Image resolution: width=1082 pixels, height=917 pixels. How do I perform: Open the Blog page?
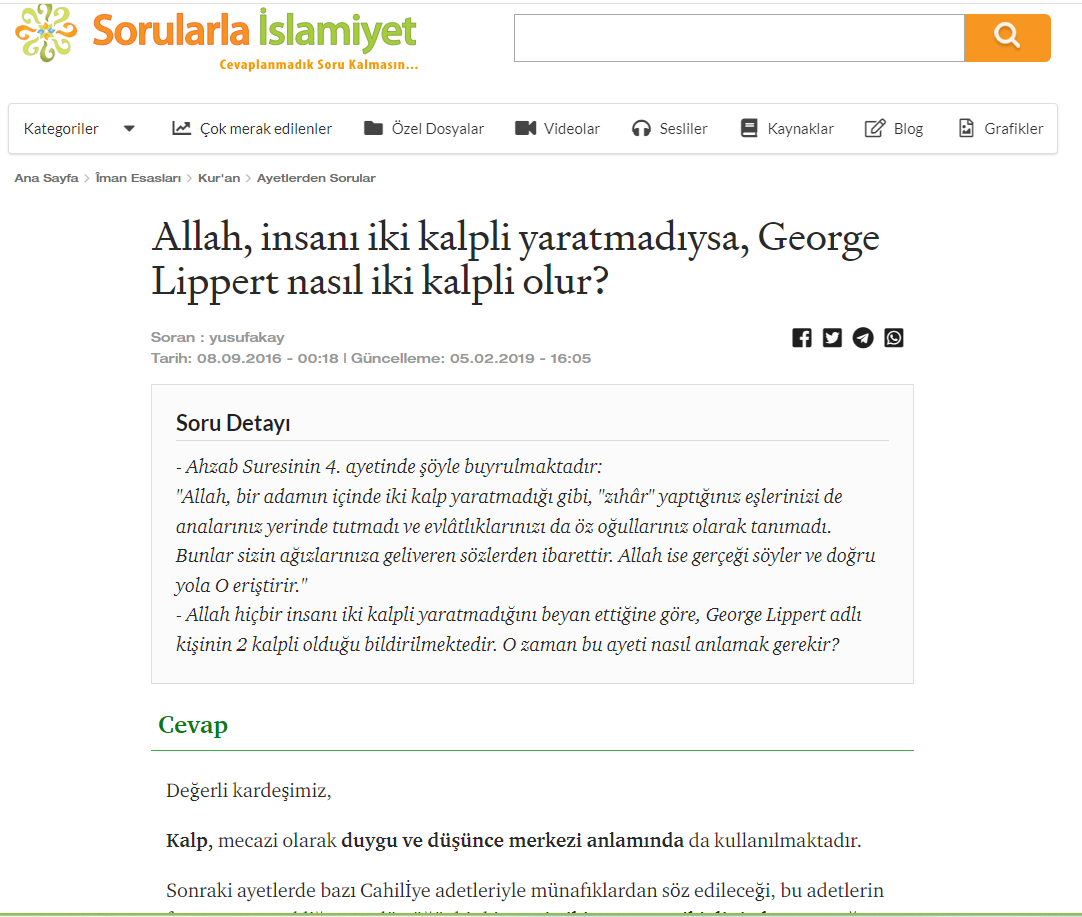894,128
